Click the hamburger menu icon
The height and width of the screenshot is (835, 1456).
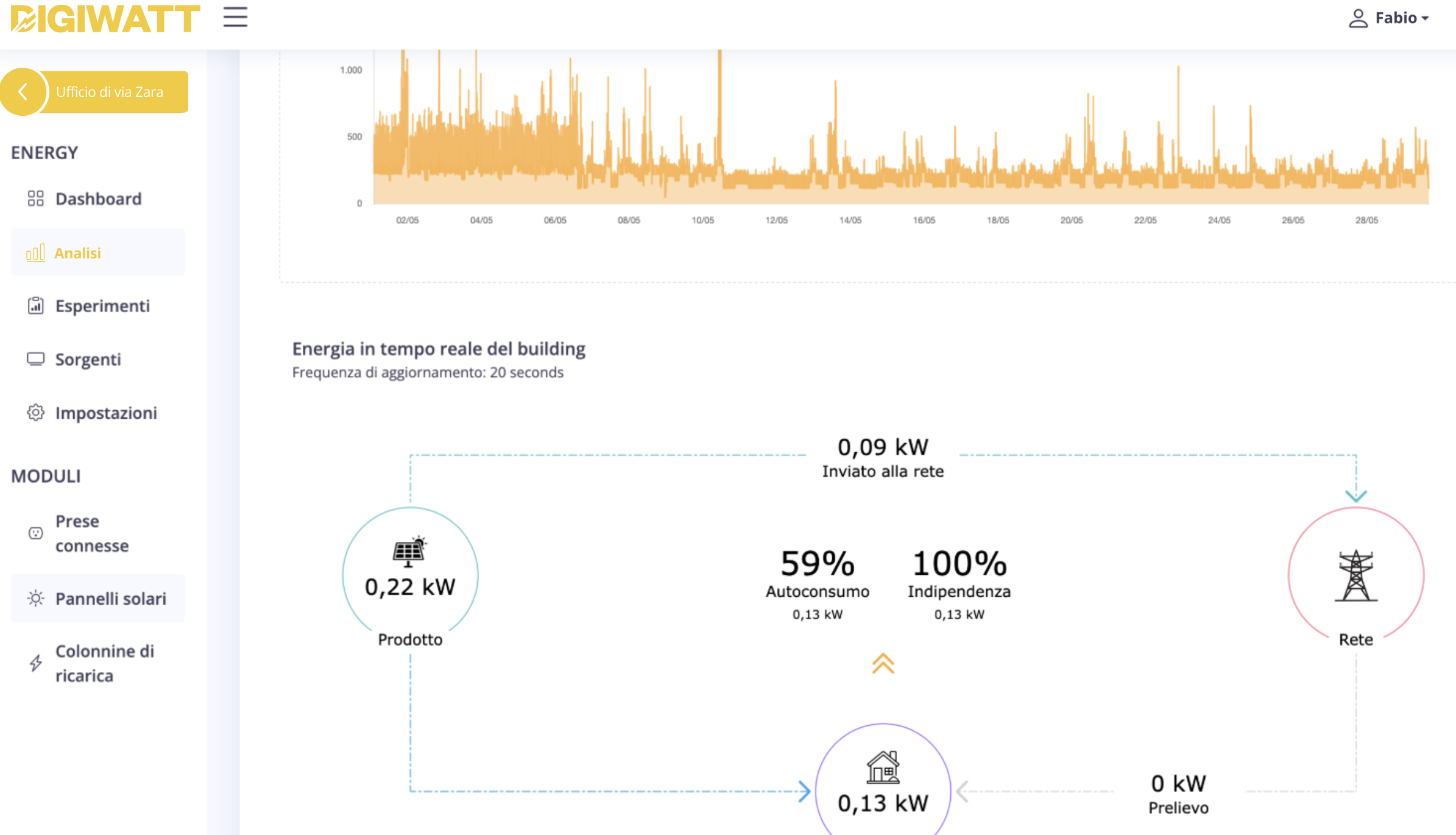(235, 17)
